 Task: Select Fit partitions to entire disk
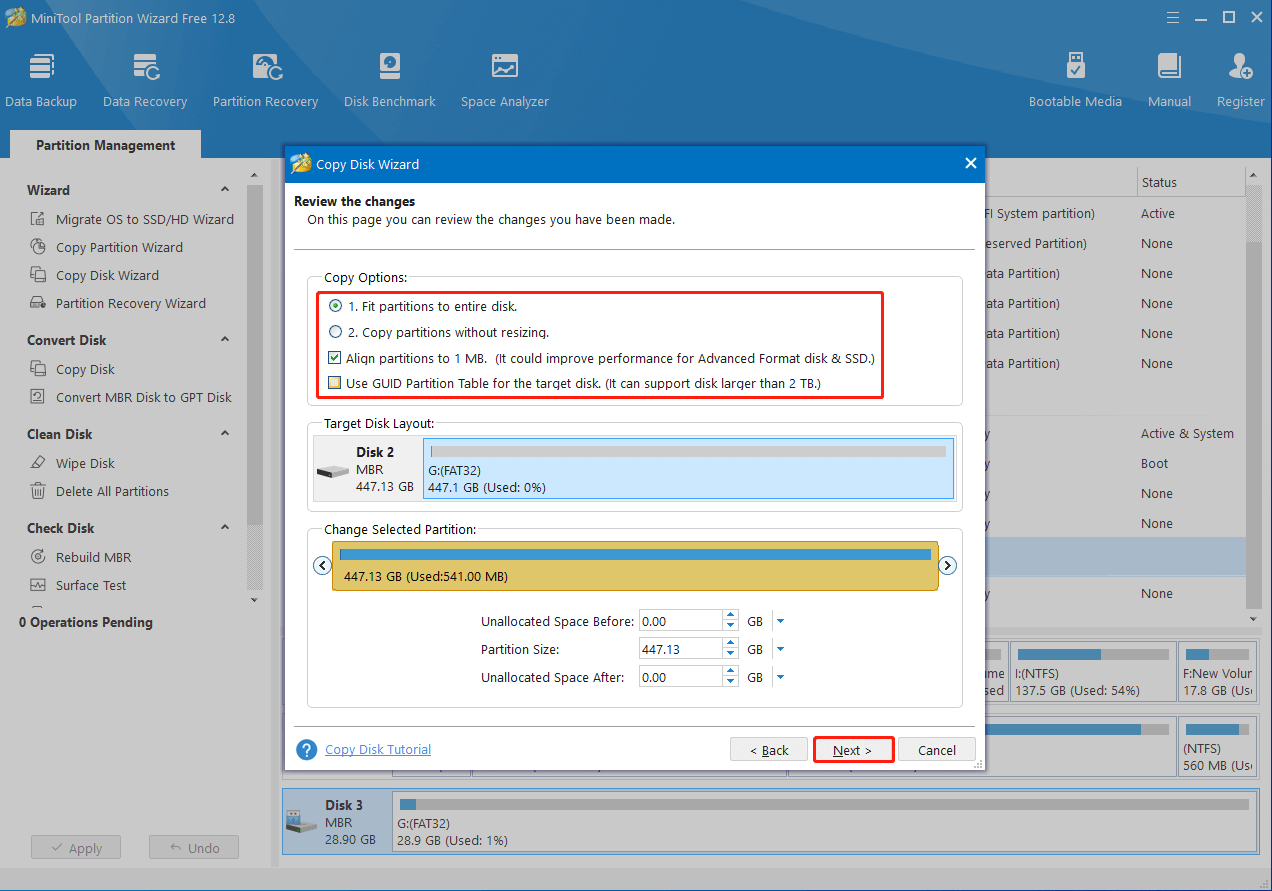336,307
